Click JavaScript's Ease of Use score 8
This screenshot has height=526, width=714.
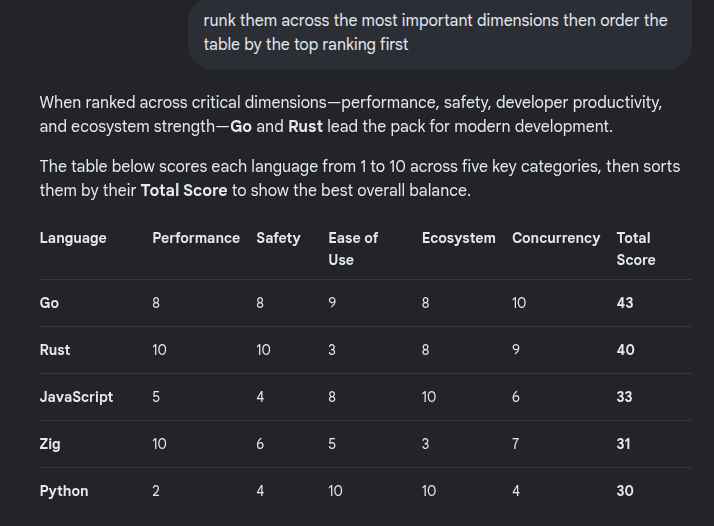tap(332, 397)
